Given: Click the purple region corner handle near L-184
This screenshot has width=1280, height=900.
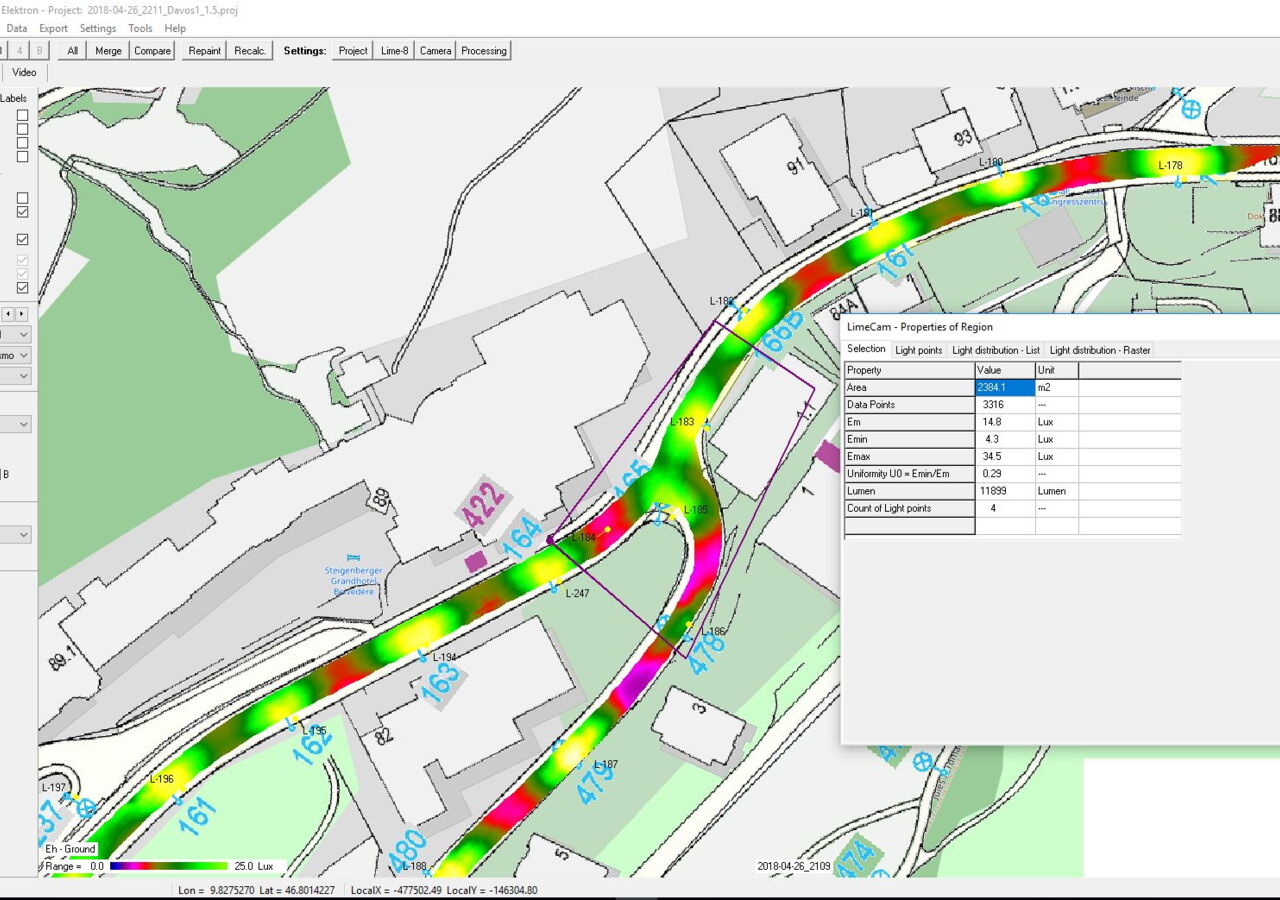Looking at the screenshot, I should 550,539.
